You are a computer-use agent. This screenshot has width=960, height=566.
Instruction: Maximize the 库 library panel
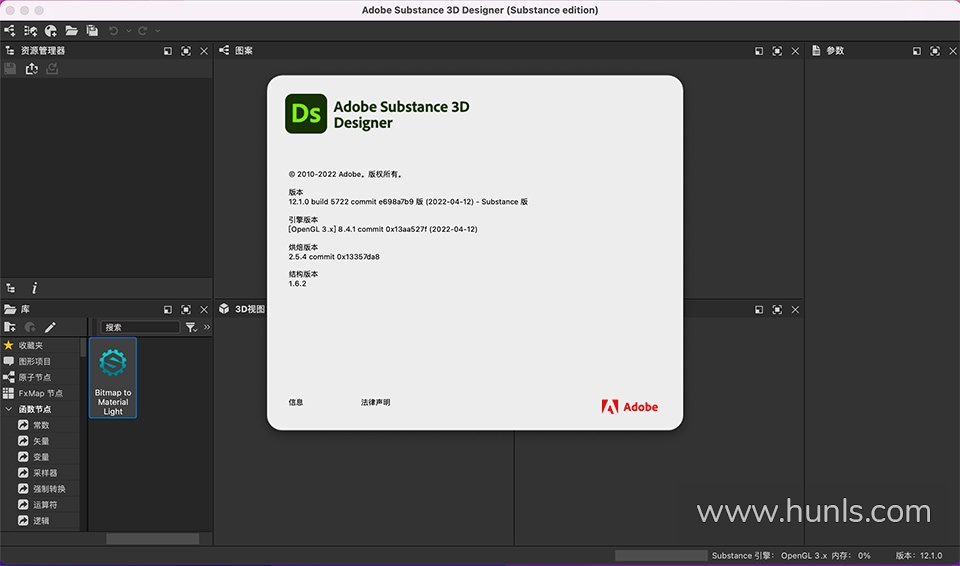pyautogui.click(x=186, y=310)
